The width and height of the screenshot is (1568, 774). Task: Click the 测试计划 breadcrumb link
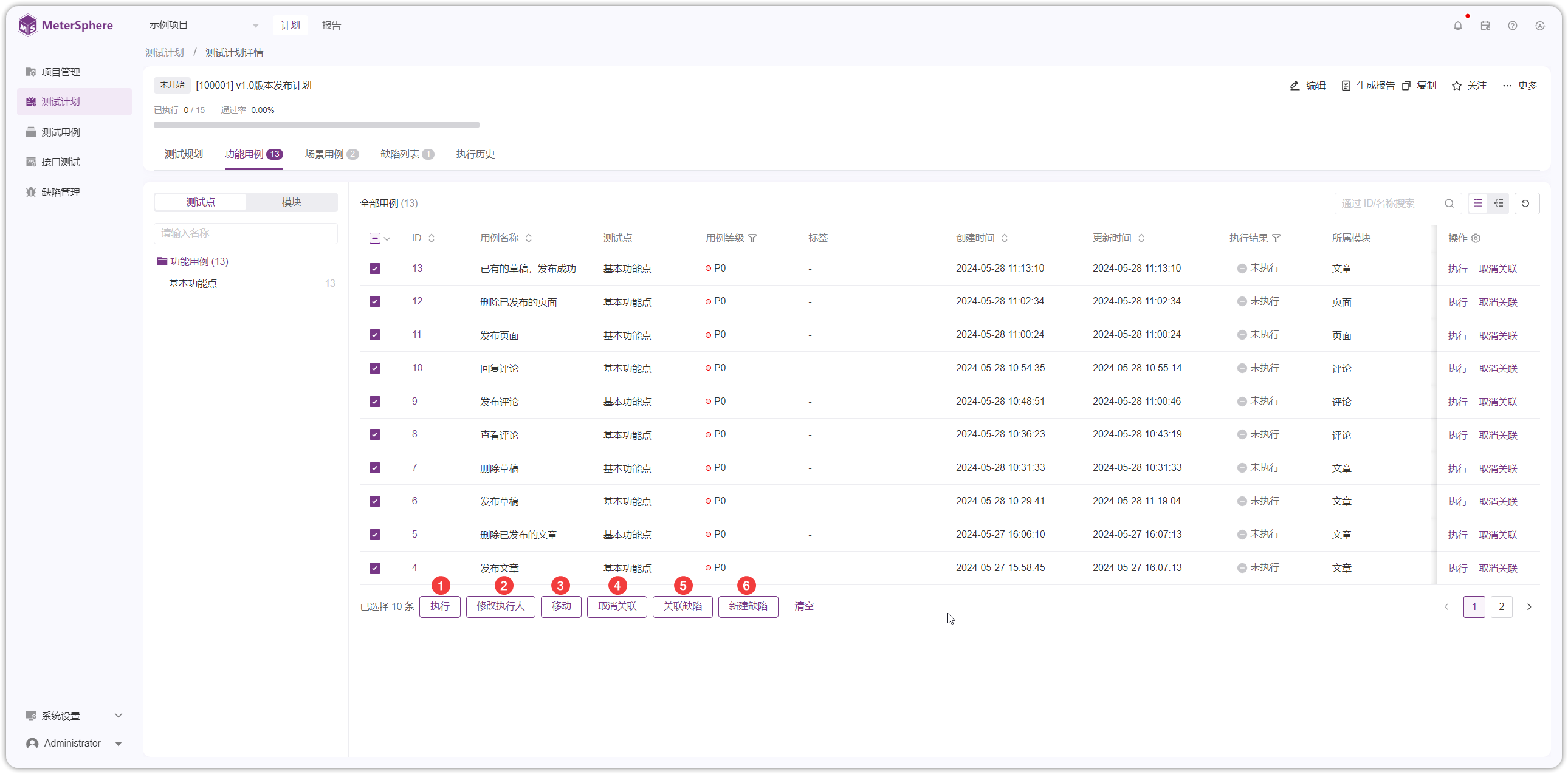(164, 52)
